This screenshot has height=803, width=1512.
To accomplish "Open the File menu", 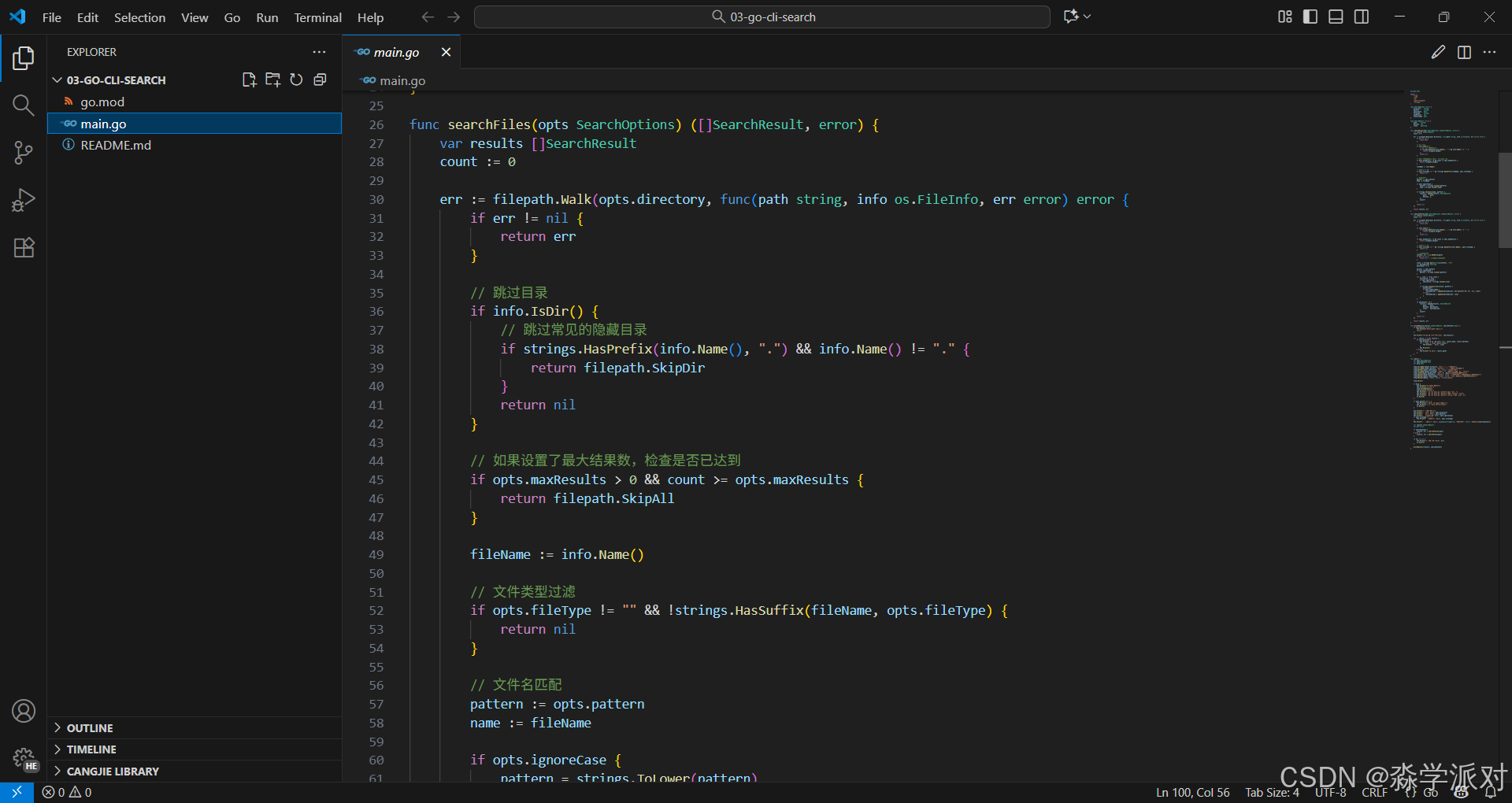I will pyautogui.click(x=52, y=17).
